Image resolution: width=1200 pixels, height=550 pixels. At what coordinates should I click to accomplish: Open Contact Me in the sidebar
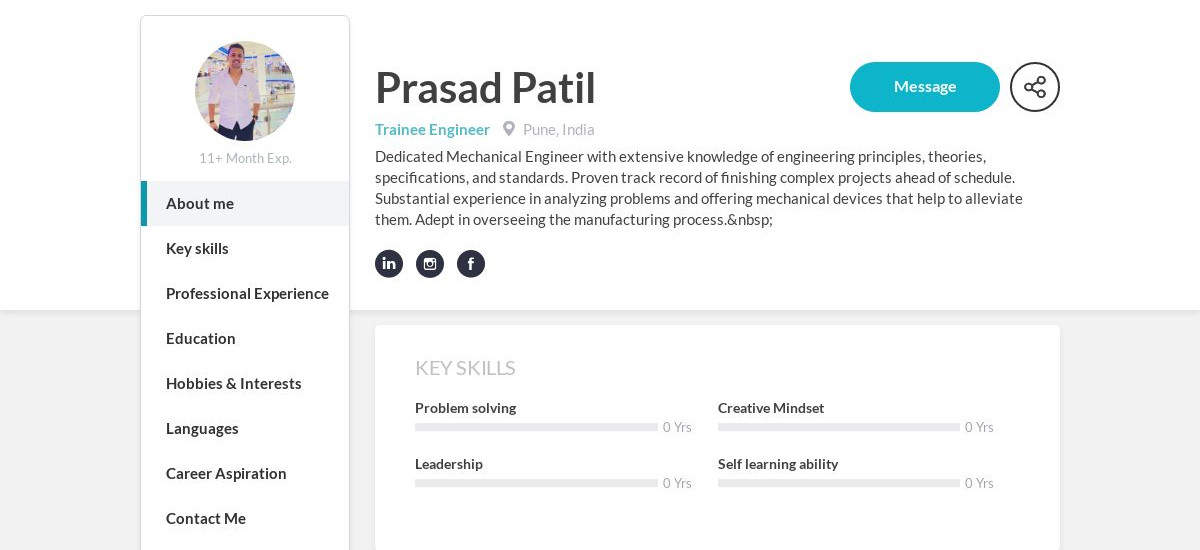[x=245, y=518]
